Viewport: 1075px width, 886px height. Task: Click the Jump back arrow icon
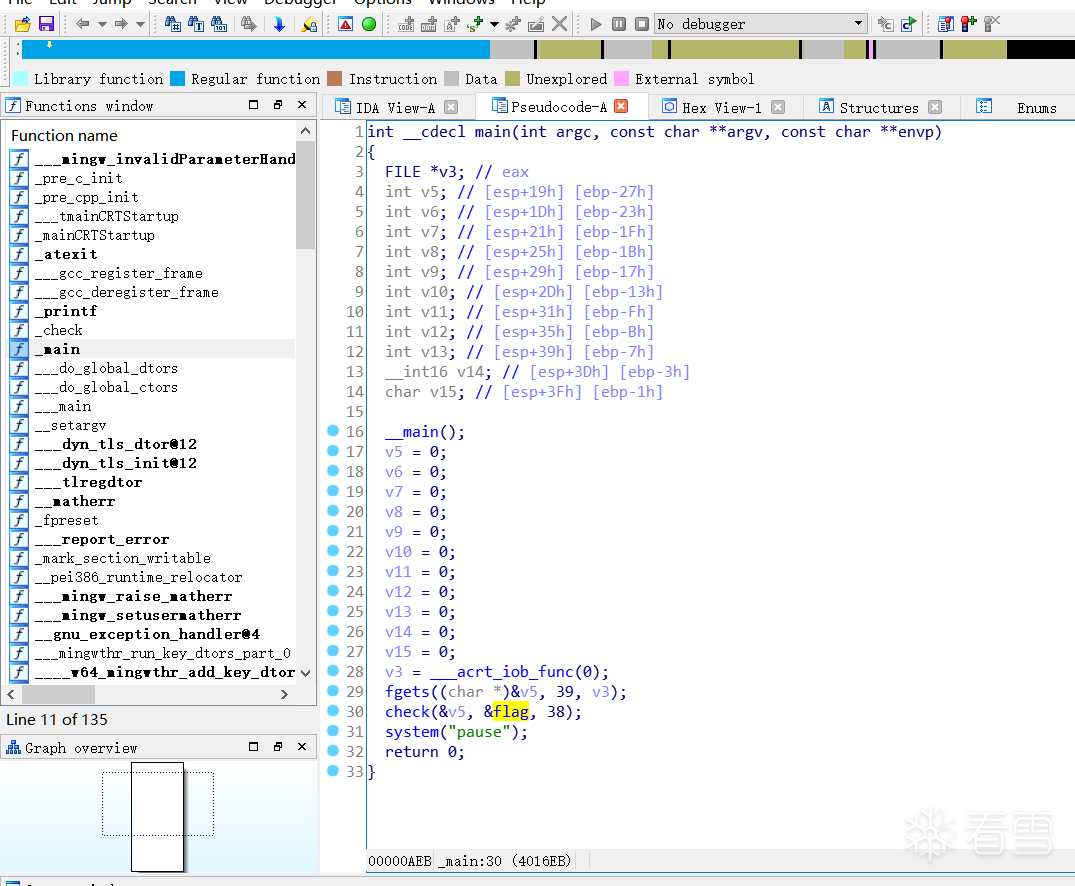pos(82,24)
